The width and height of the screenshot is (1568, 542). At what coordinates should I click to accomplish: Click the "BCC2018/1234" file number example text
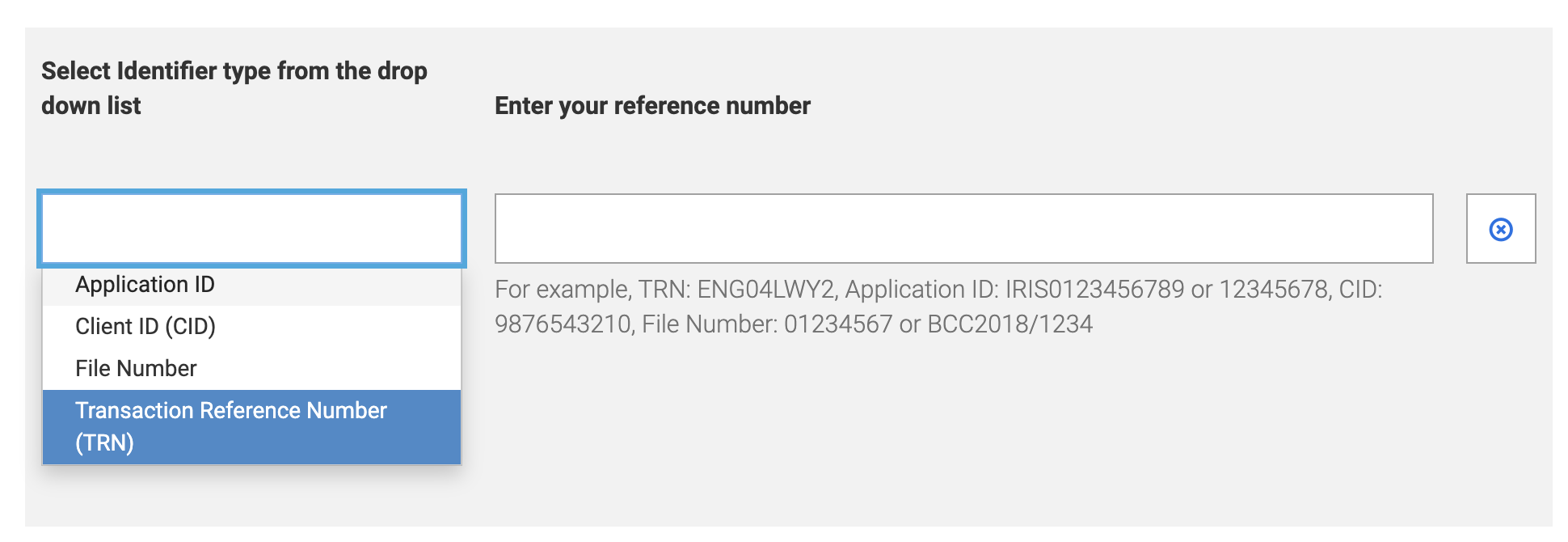coord(1010,324)
